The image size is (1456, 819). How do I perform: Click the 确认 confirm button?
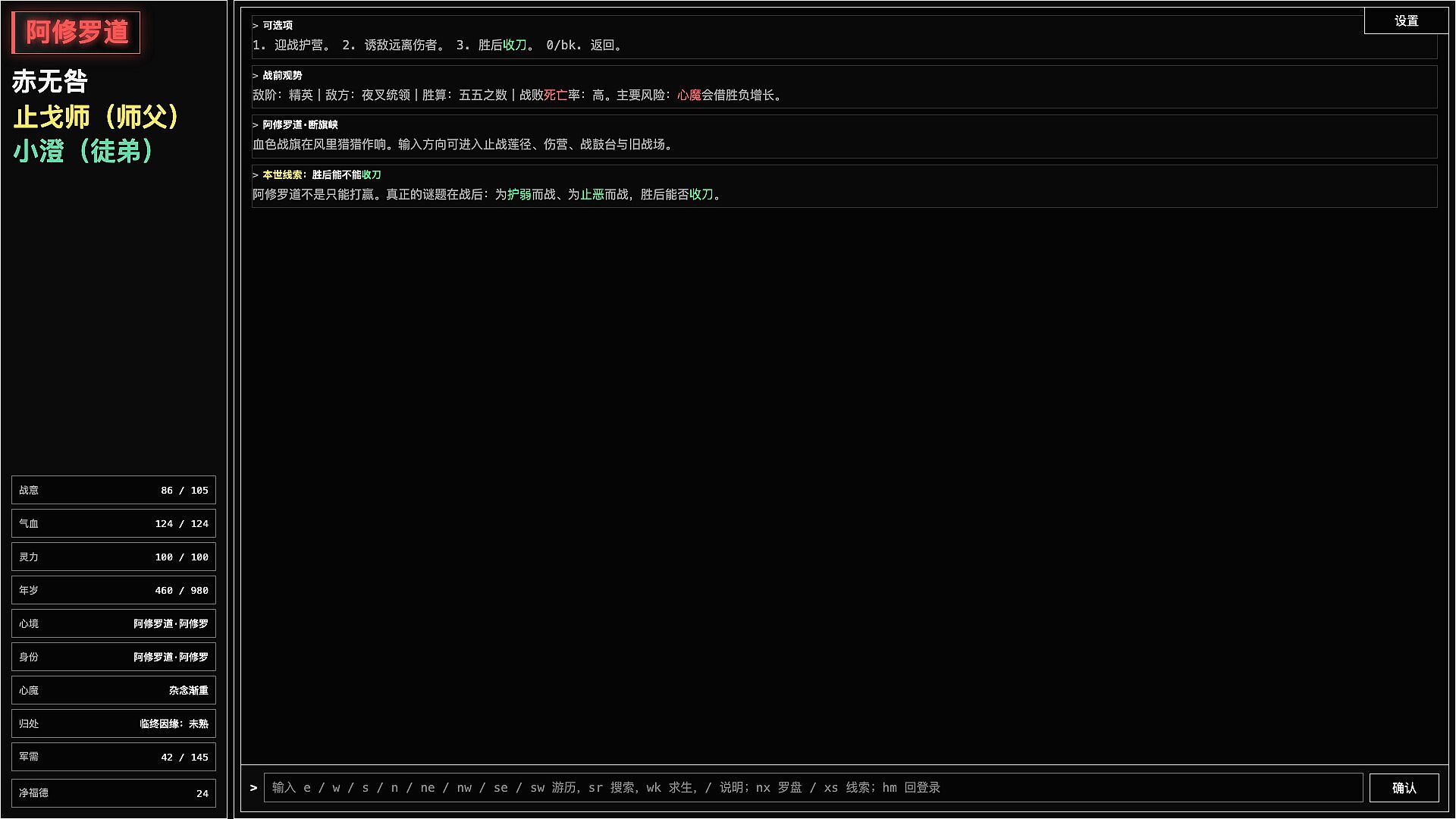(1404, 788)
